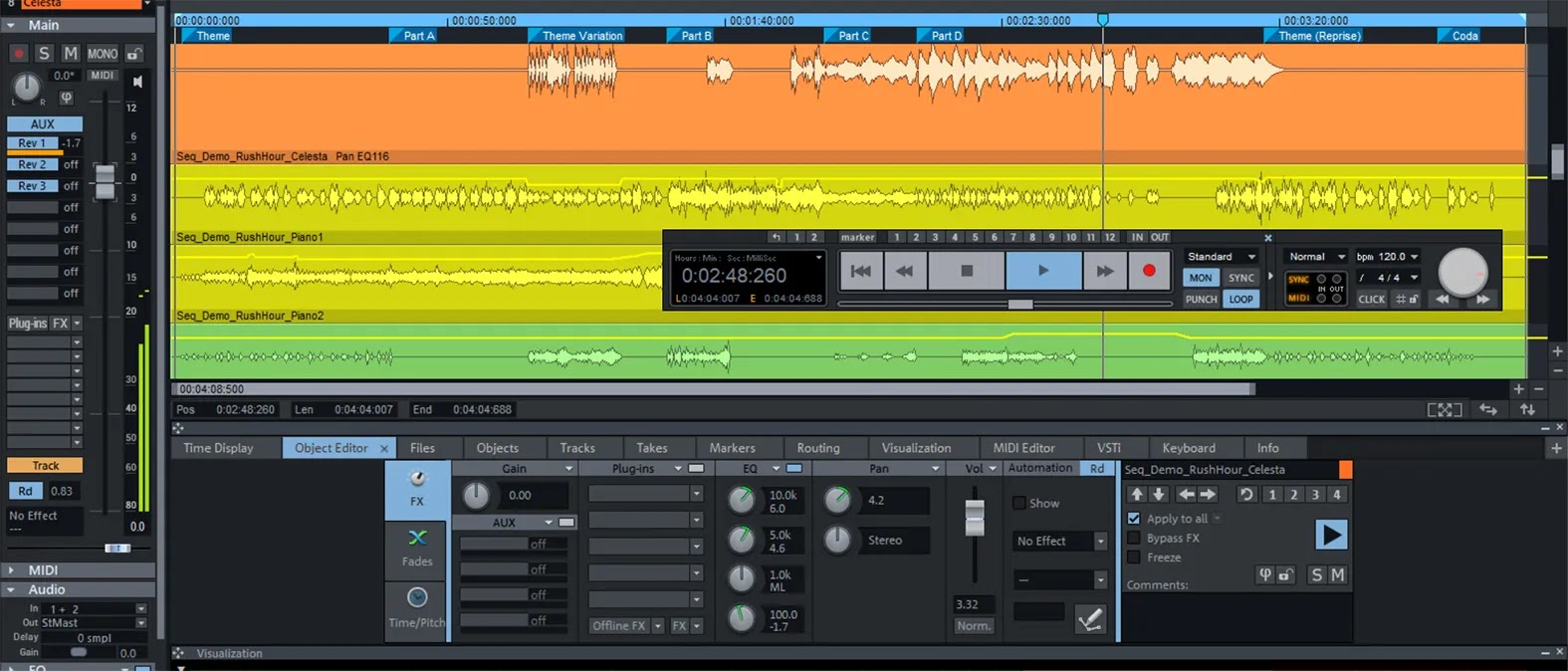Screen dimensions: 1568x671
Task: Open the No Effect automation dropdown
Action: [1059, 541]
